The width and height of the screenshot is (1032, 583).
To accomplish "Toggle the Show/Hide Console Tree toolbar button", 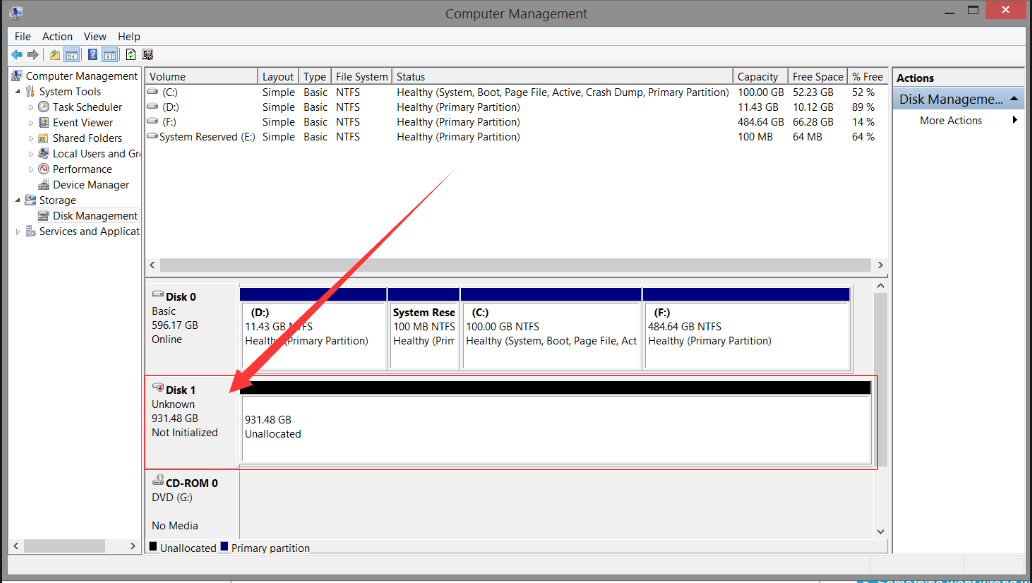I will click(x=72, y=55).
